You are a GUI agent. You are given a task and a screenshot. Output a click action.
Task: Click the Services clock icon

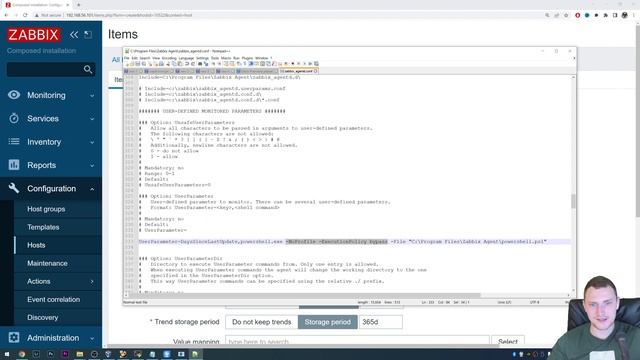click(x=13, y=118)
